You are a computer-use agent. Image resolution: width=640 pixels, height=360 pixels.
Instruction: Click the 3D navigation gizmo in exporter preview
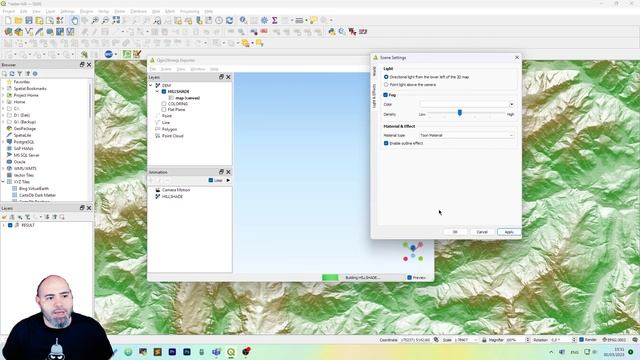413,251
